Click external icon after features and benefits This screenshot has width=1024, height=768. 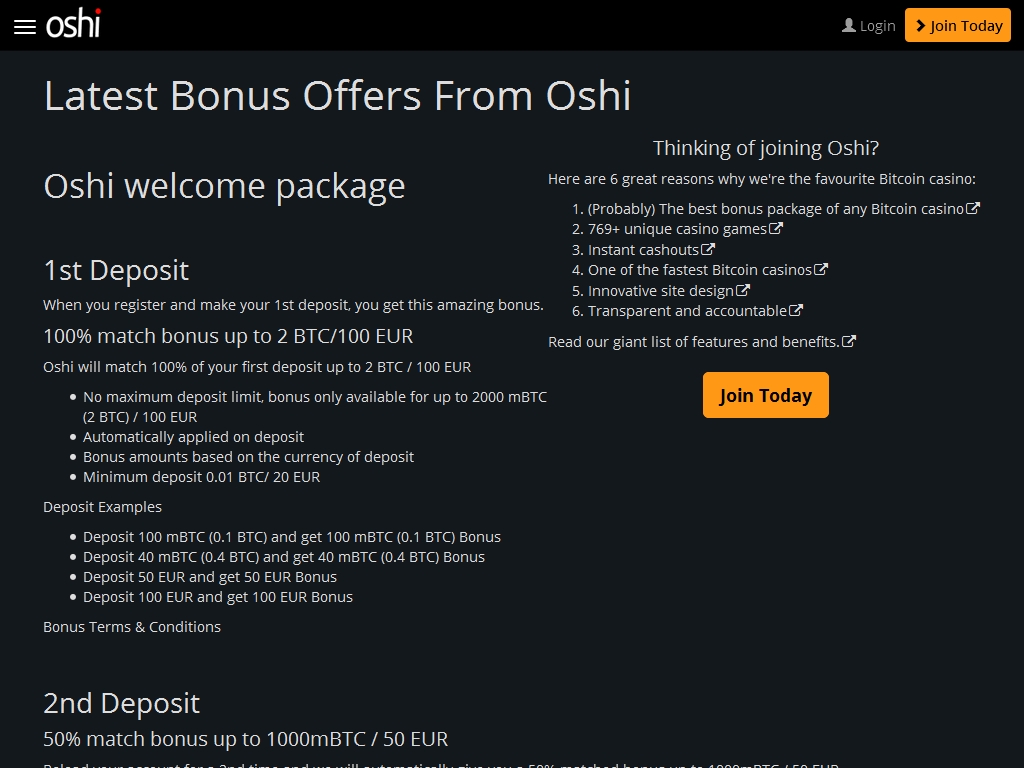(849, 341)
